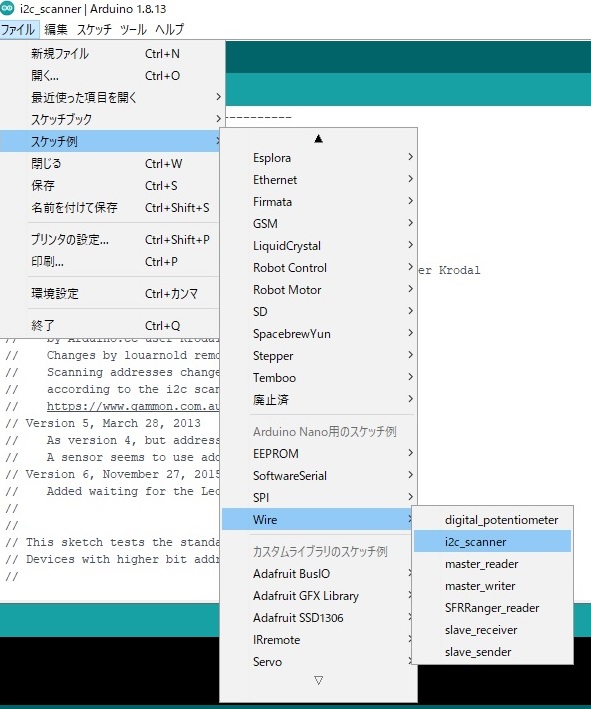
Task: Click 'Changes by louarnold' comment line
Action: pos(112,355)
